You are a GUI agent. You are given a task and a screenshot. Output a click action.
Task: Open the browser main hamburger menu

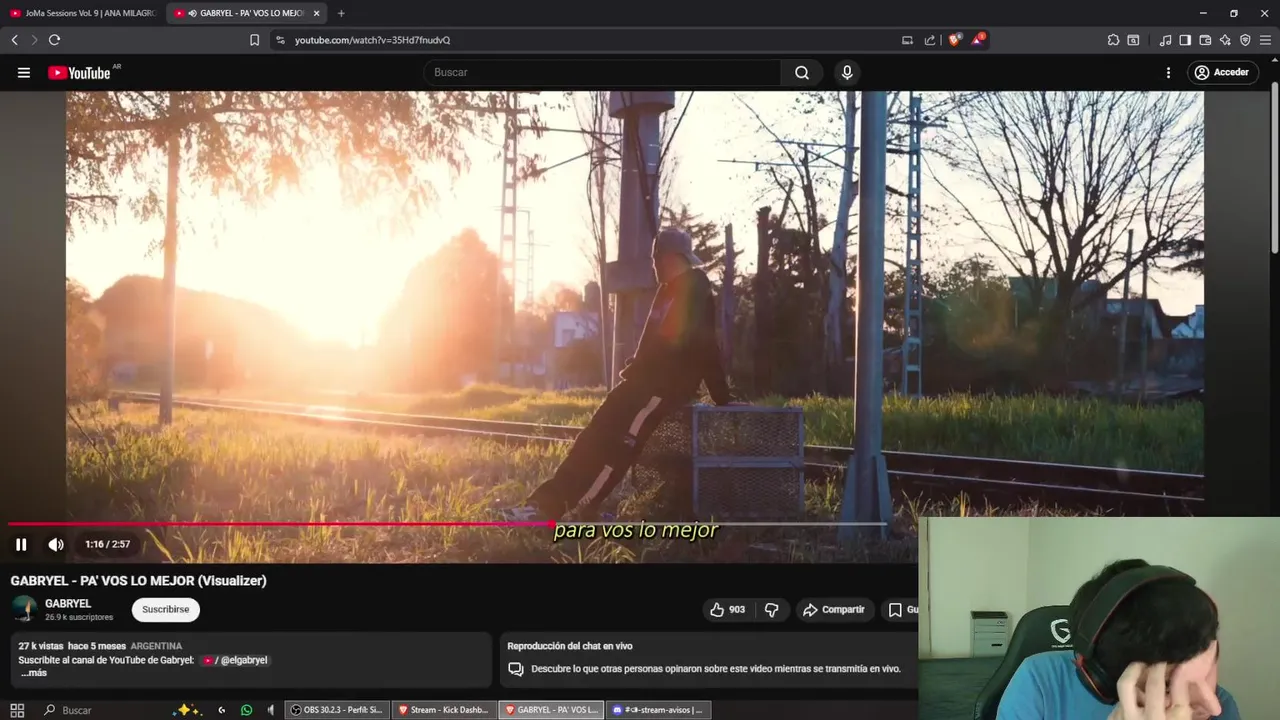click(1265, 40)
